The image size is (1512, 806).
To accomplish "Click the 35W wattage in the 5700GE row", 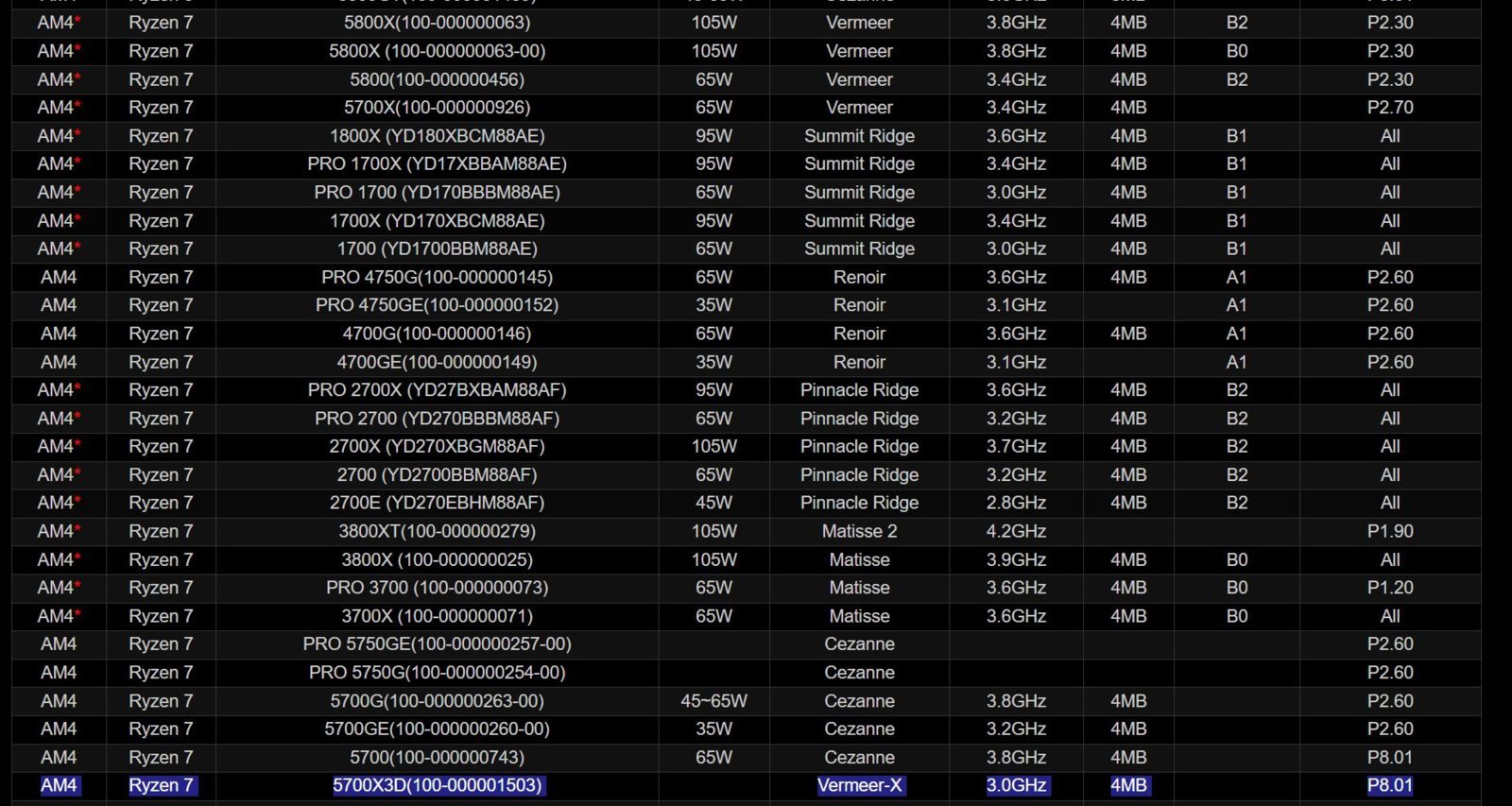I will (713, 729).
